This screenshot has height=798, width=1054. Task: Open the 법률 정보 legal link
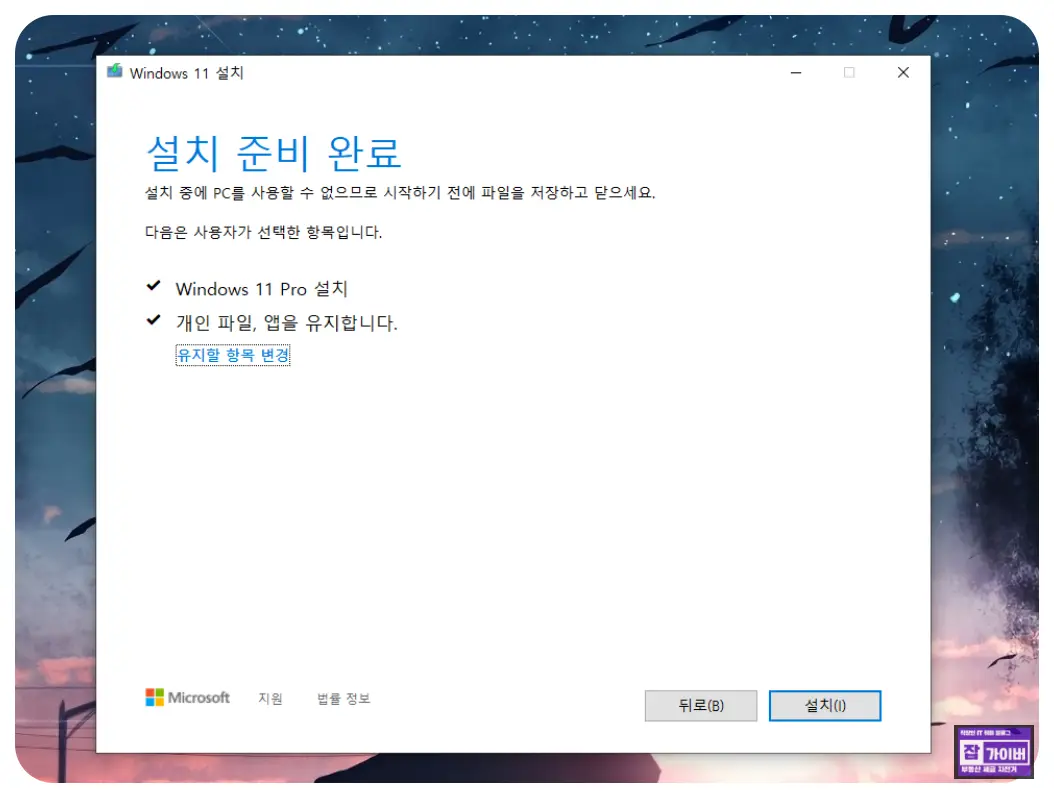point(343,699)
